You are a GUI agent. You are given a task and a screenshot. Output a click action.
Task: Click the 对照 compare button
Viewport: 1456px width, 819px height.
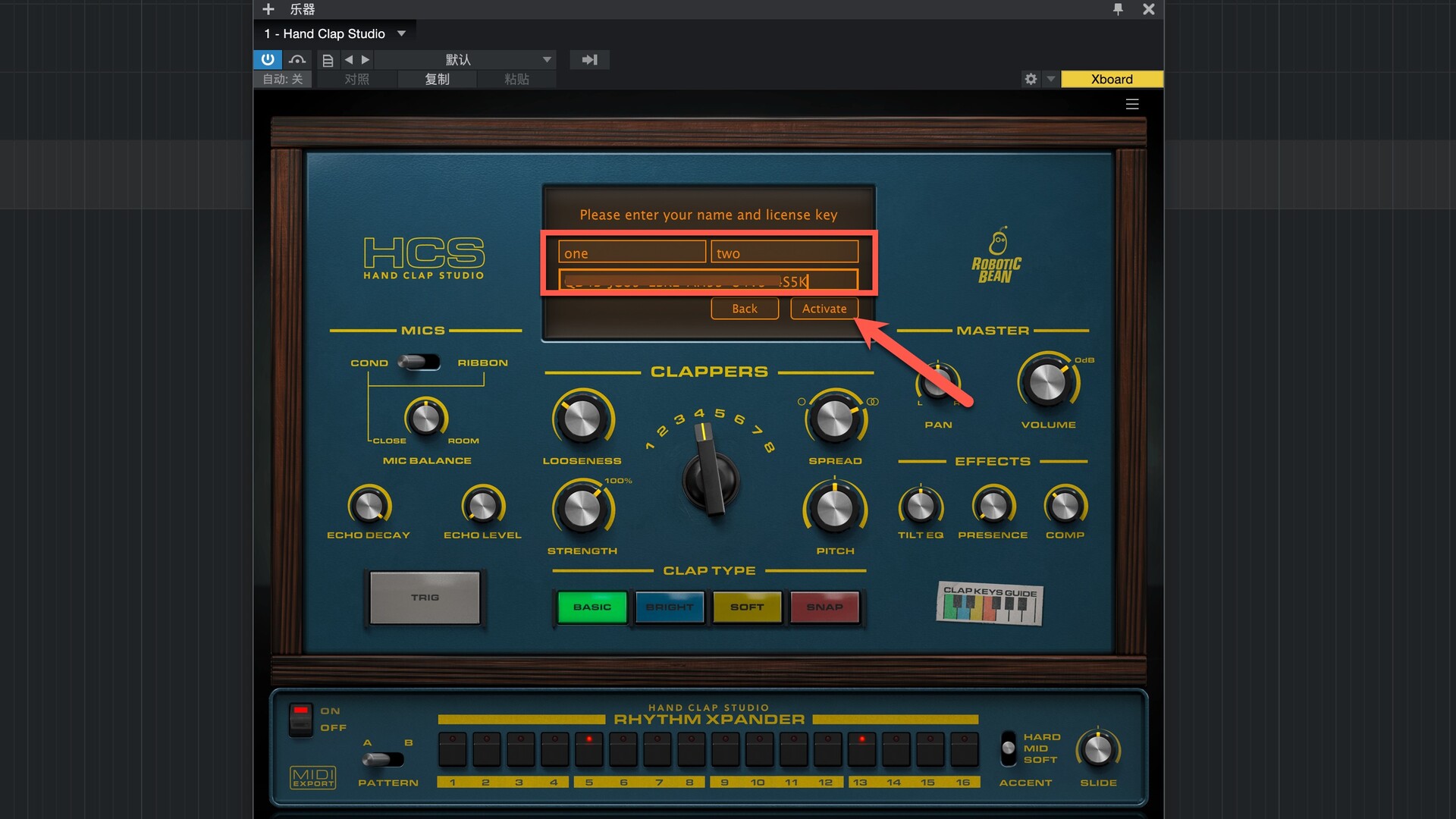coord(356,79)
